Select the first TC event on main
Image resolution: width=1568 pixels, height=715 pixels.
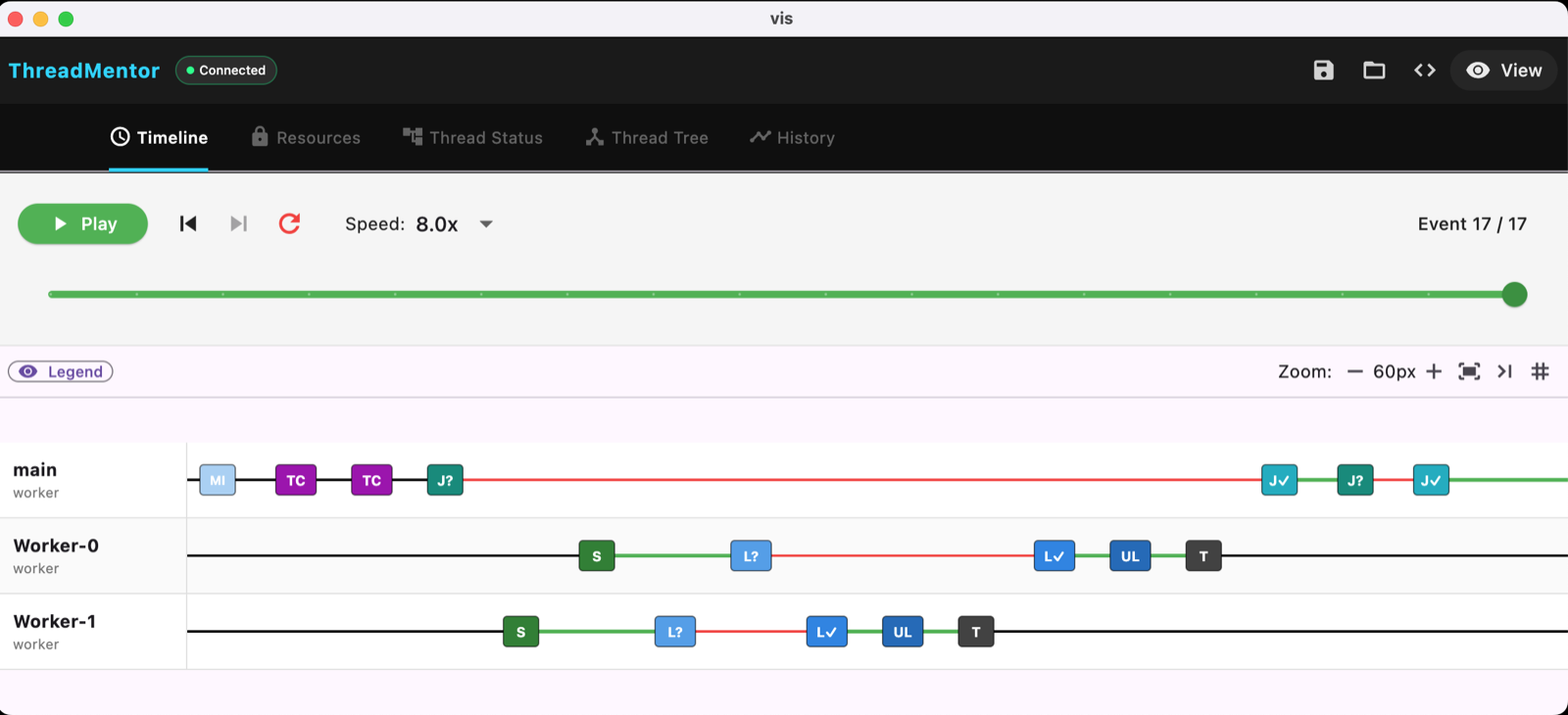coord(296,480)
